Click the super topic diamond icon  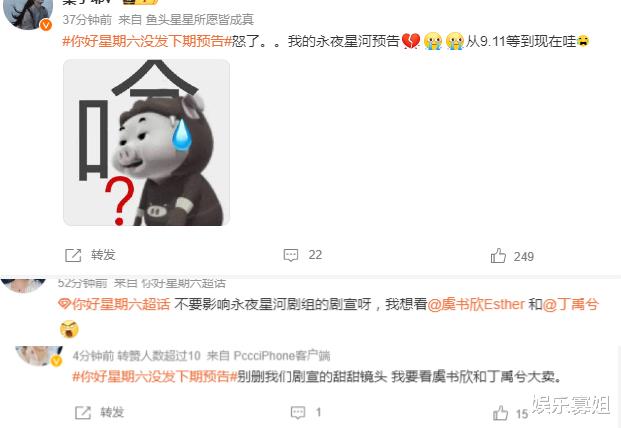pos(65,304)
